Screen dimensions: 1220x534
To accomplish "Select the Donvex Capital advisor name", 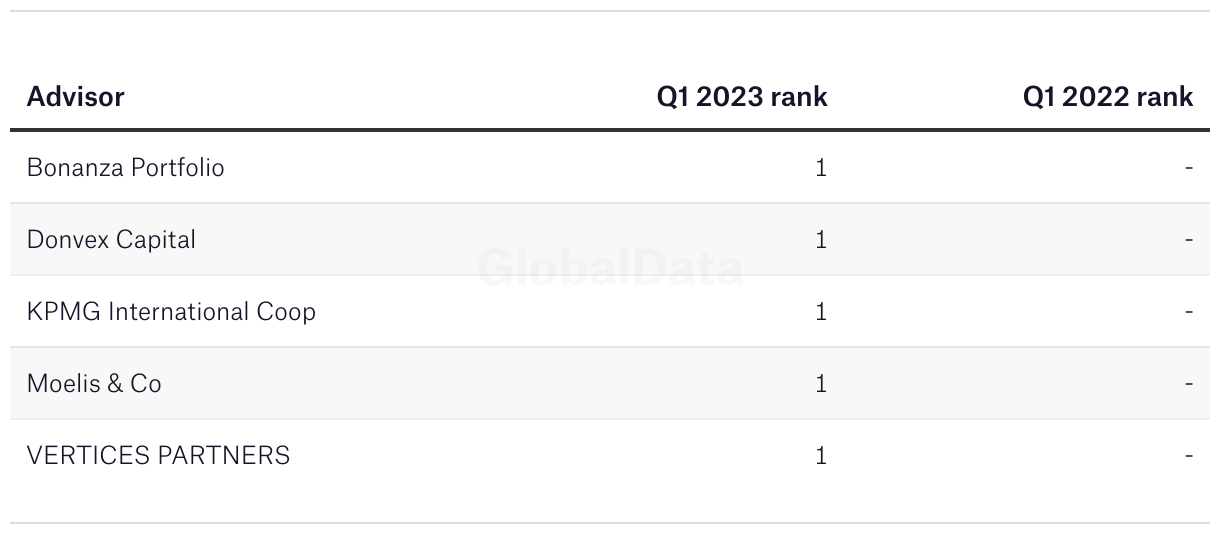I will point(112,239).
